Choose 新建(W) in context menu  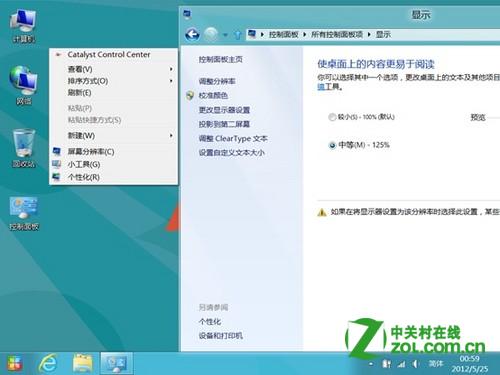[113, 136]
